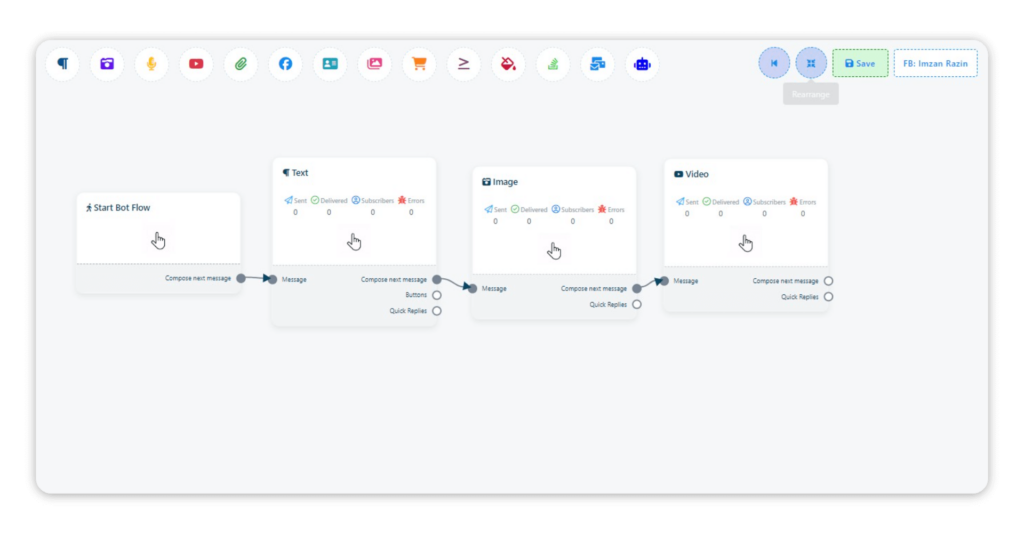This screenshot has height=533, width=1024.
Task: Add an Image element from the purple camera icon
Action: pyautogui.click(x=107, y=64)
